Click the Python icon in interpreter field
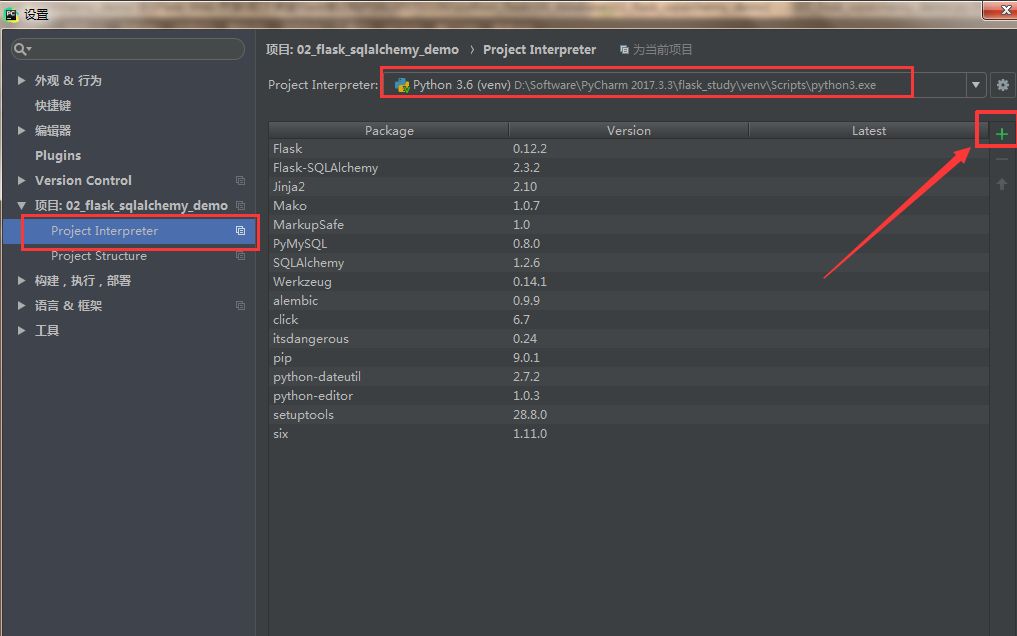The height and width of the screenshot is (636, 1017). tap(401, 85)
